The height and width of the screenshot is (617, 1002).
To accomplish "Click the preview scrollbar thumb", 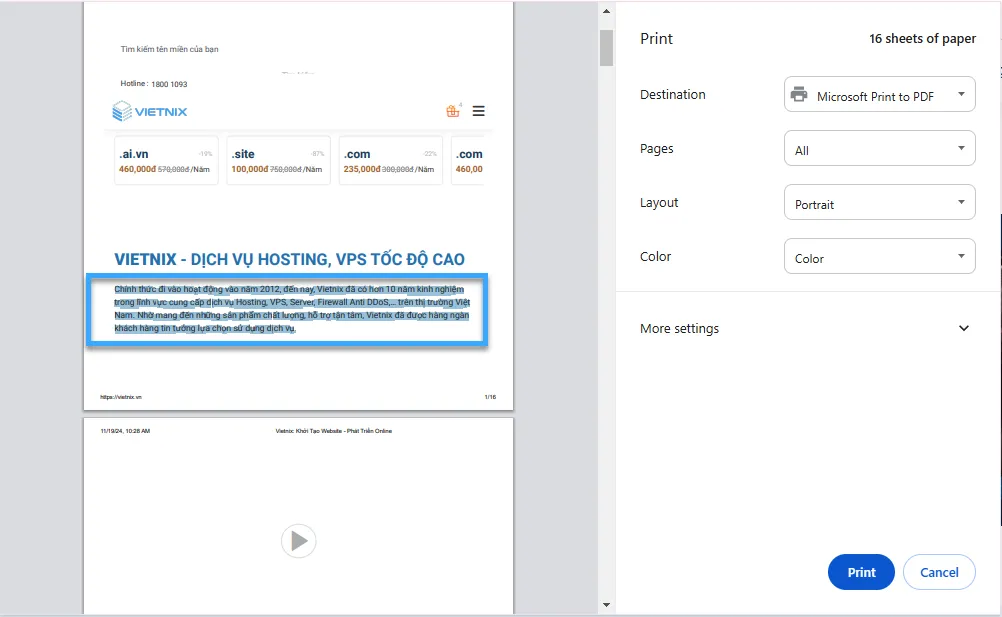I will [x=606, y=48].
